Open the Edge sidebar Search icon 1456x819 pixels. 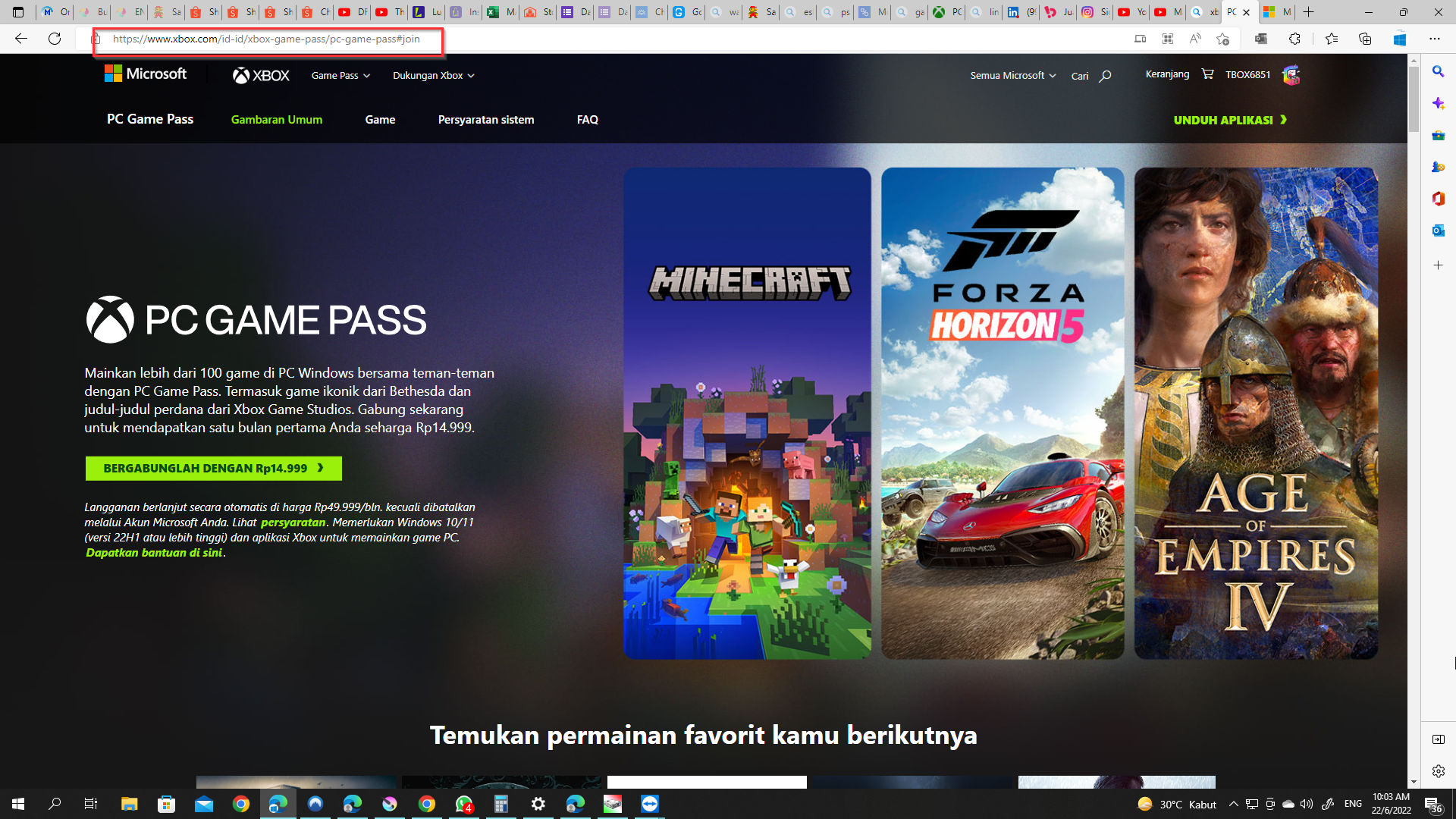[x=1438, y=71]
